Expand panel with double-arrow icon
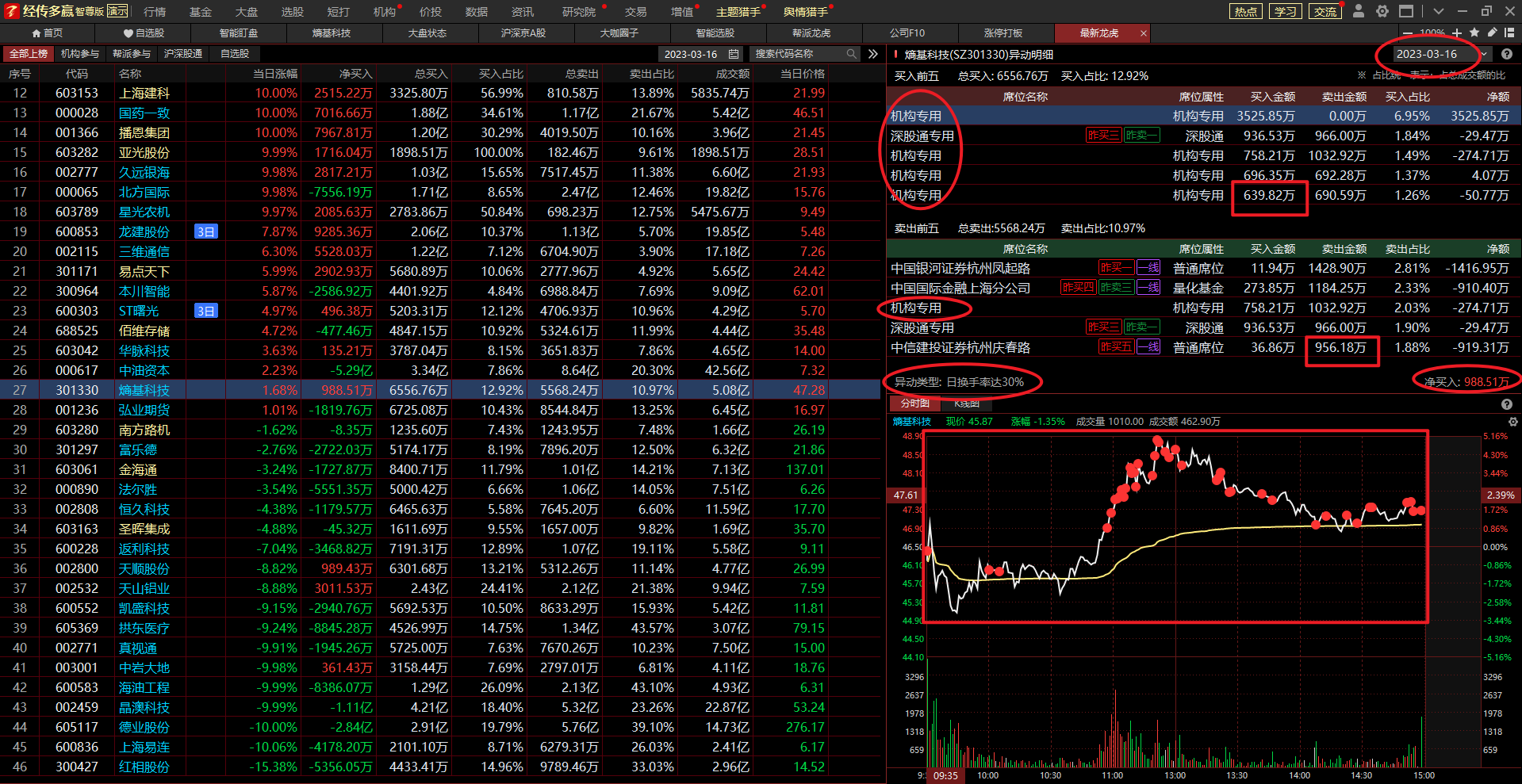The width and height of the screenshot is (1522, 784). tap(873, 54)
